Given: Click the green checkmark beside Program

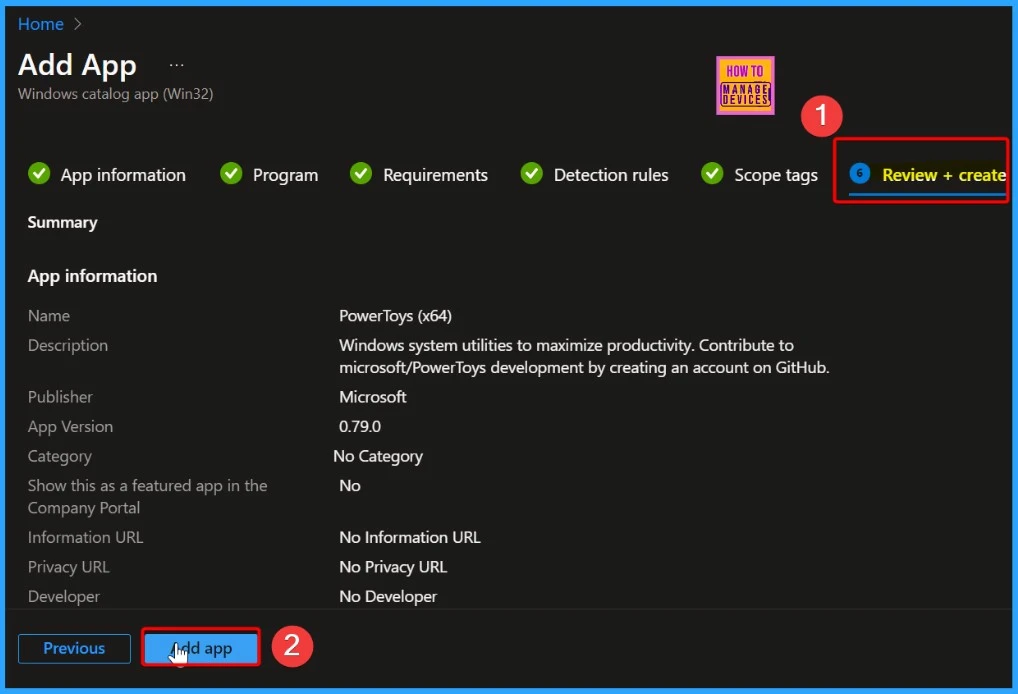Looking at the screenshot, I should pyautogui.click(x=231, y=173).
